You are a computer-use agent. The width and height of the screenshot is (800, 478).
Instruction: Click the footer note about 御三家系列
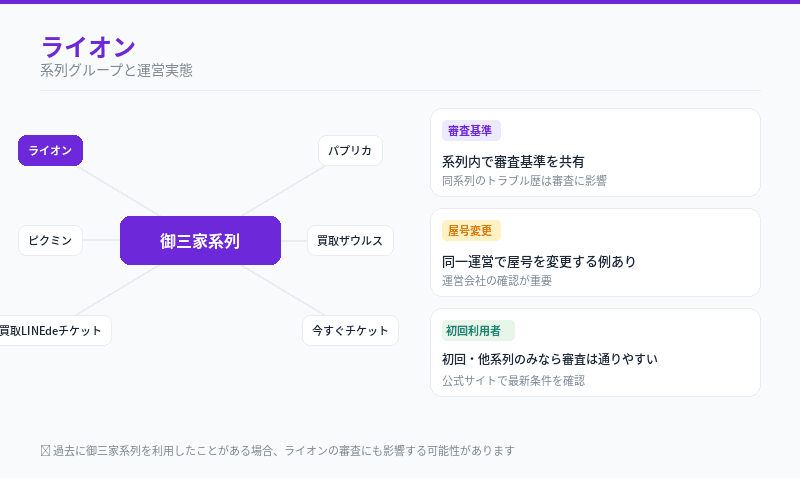pos(284,450)
